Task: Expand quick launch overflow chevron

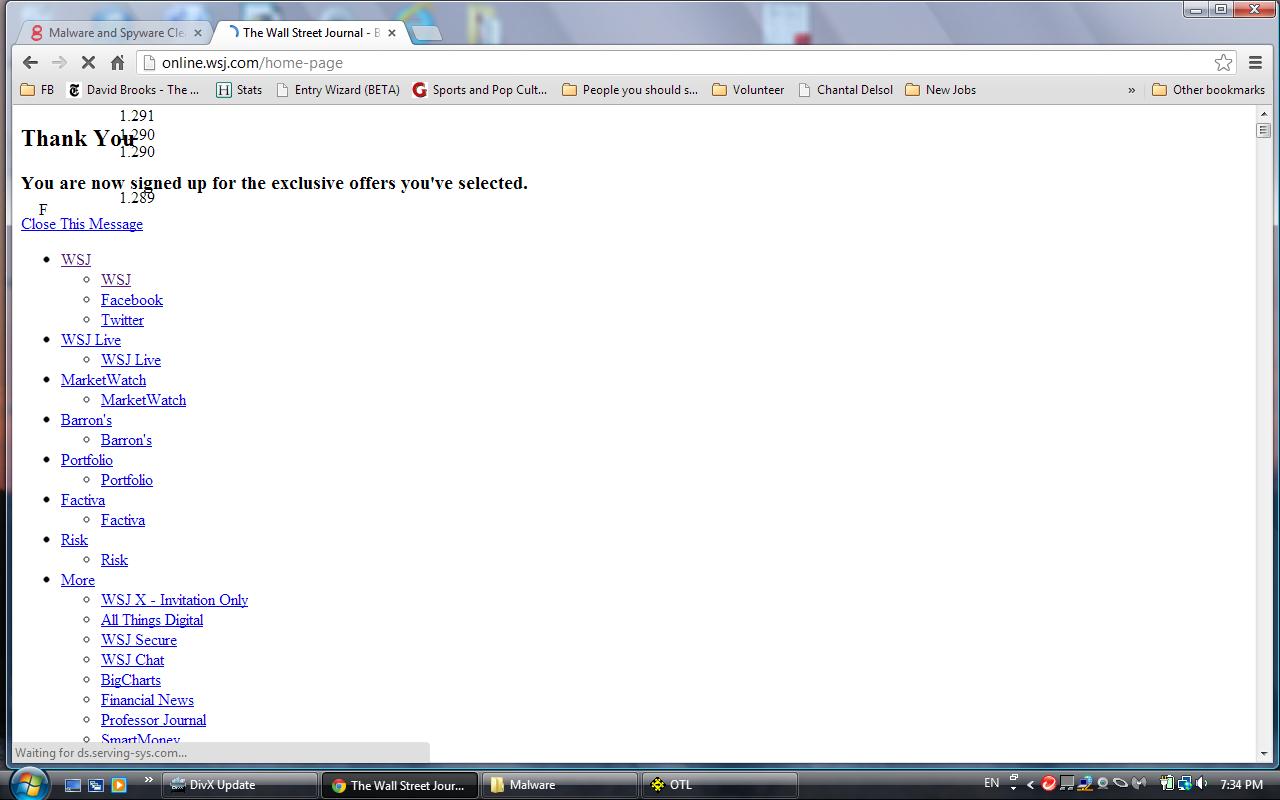Action: [149, 780]
